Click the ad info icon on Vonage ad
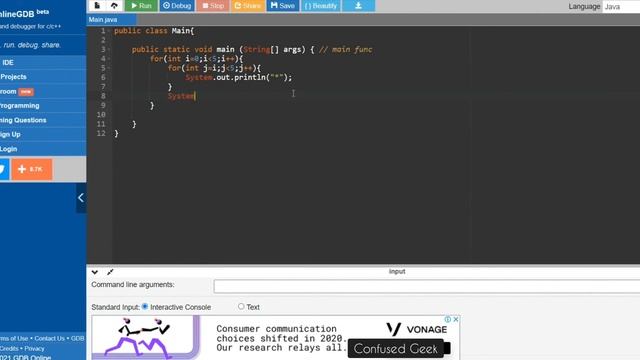This screenshot has height=360, width=640. pos(448,319)
